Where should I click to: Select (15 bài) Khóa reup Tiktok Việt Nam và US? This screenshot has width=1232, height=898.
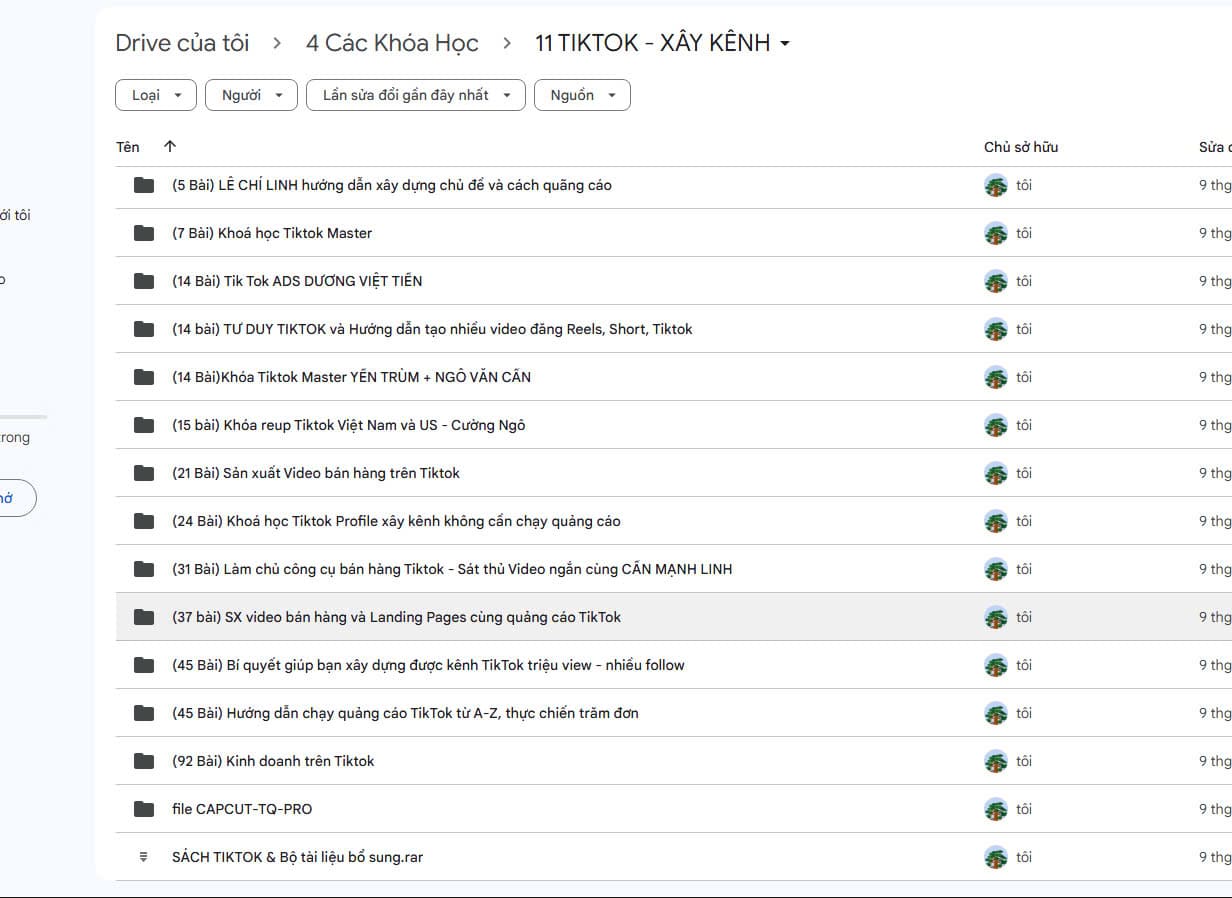(349, 425)
